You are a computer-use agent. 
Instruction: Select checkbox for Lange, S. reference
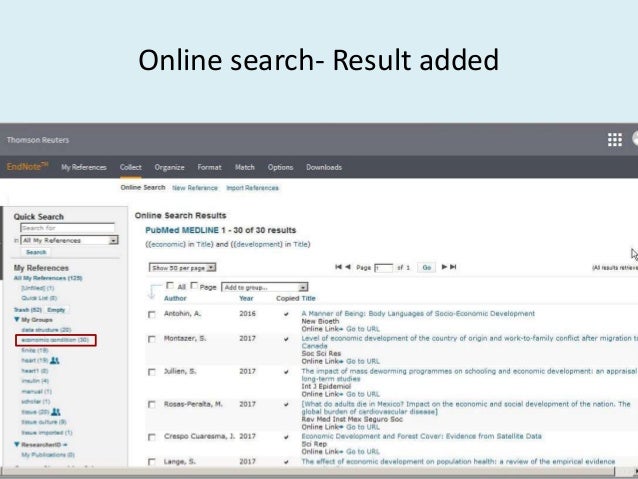tap(152, 462)
